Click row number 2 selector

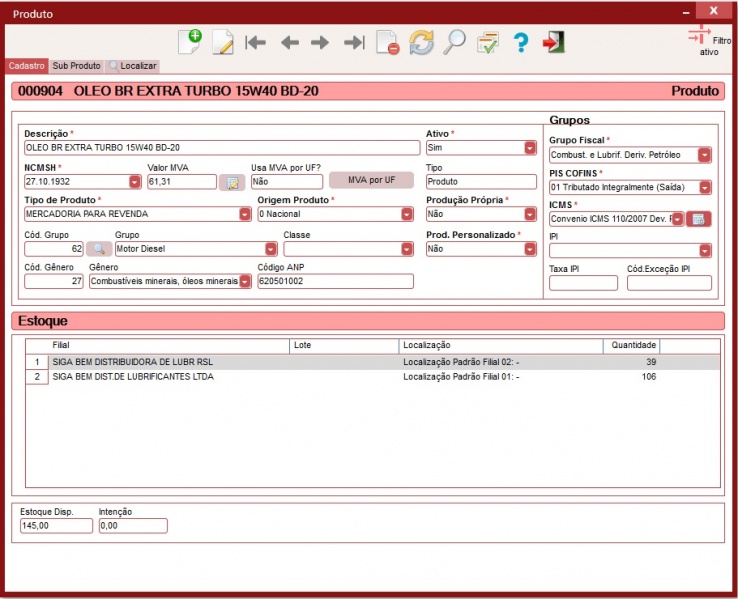pos(37,377)
